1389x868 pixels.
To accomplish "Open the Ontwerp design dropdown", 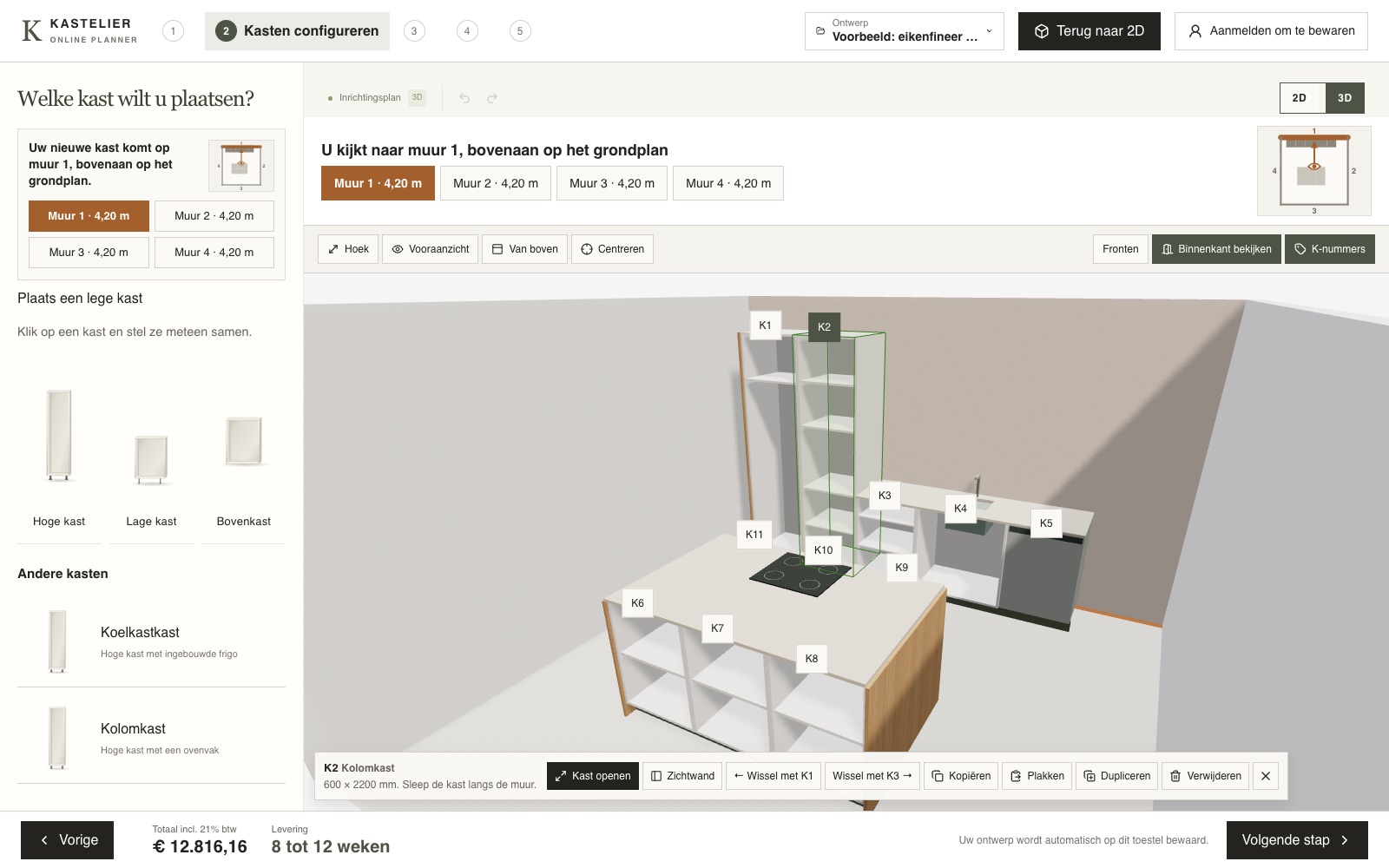I will (x=905, y=31).
